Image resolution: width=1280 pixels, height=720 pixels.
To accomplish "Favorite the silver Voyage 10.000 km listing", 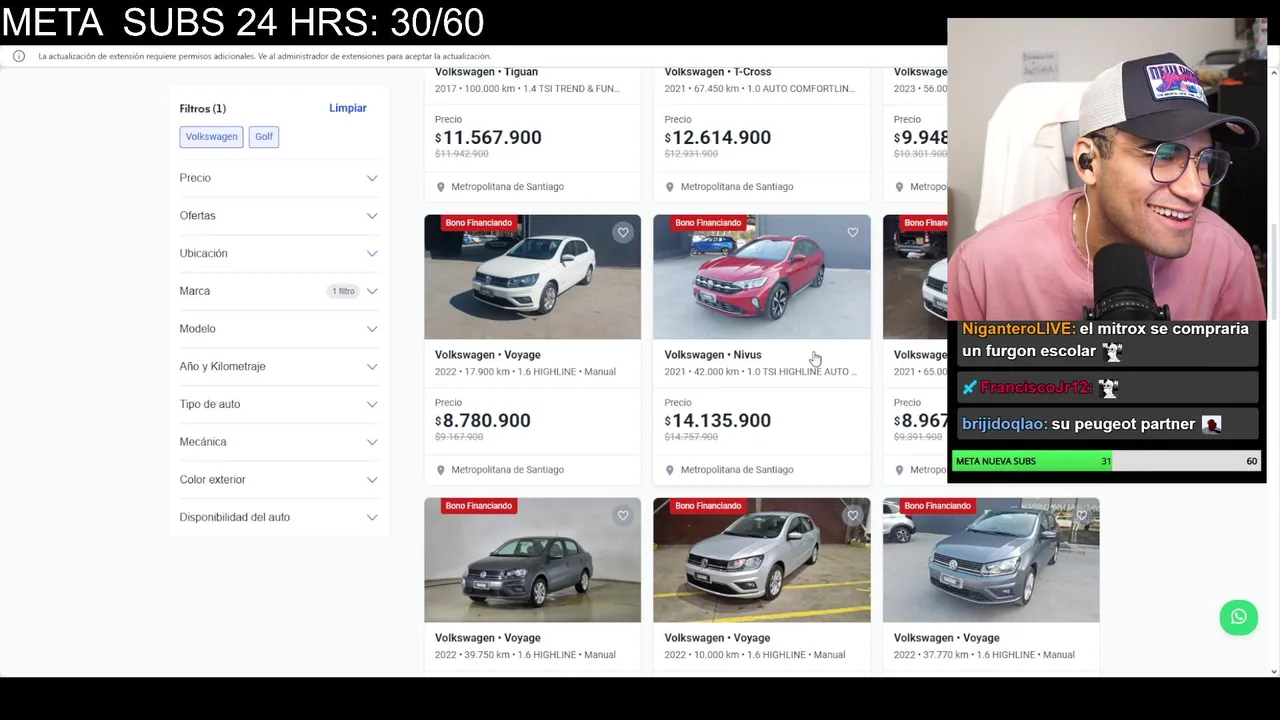I will pos(853,515).
